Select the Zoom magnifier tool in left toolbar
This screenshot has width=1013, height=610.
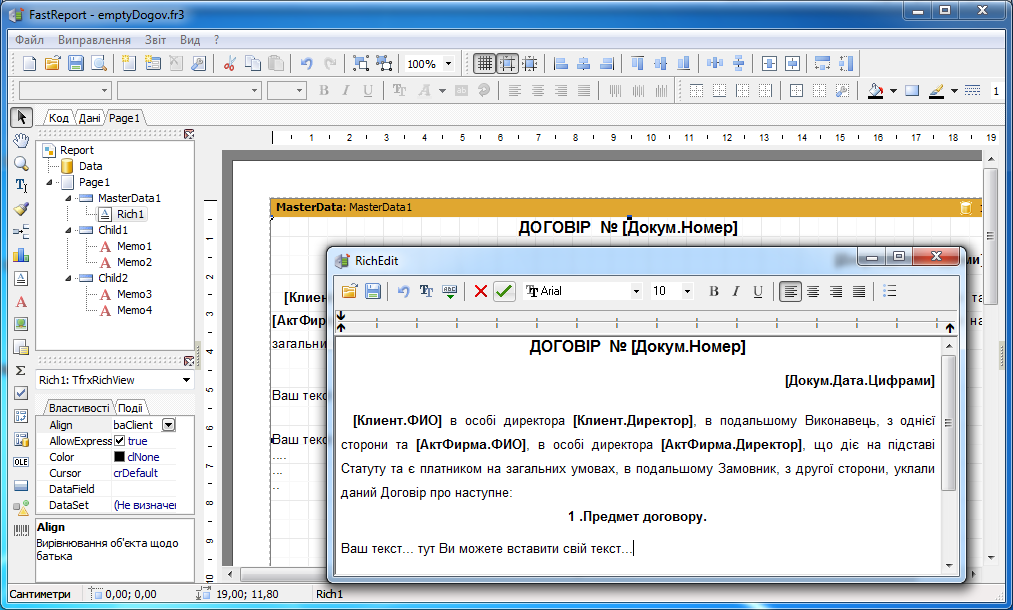[x=21, y=163]
